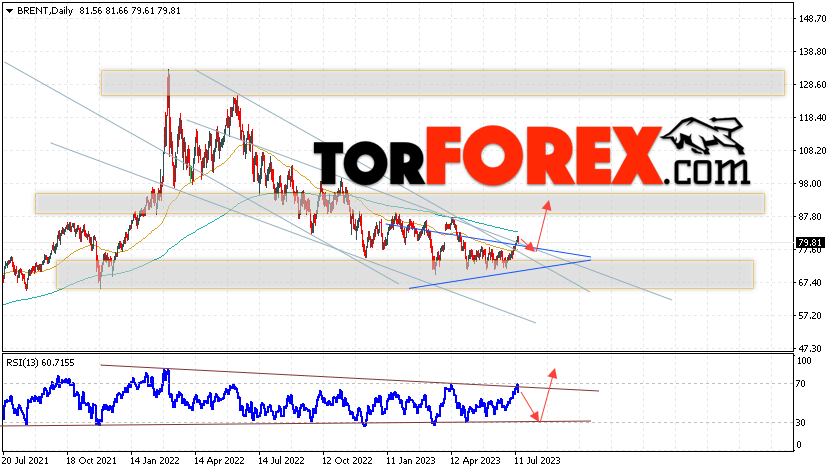Click the RSI scale label 70

point(803,384)
